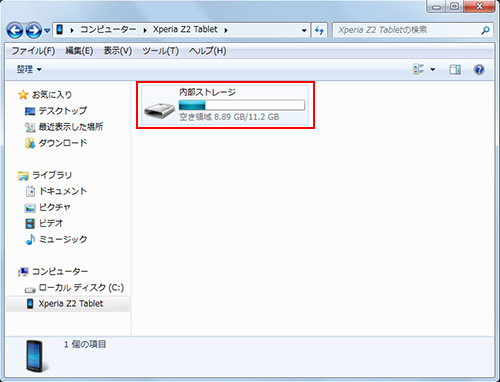Open the 整理 dropdown
Image resolution: width=500 pixels, height=382 pixels.
point(29,69)
